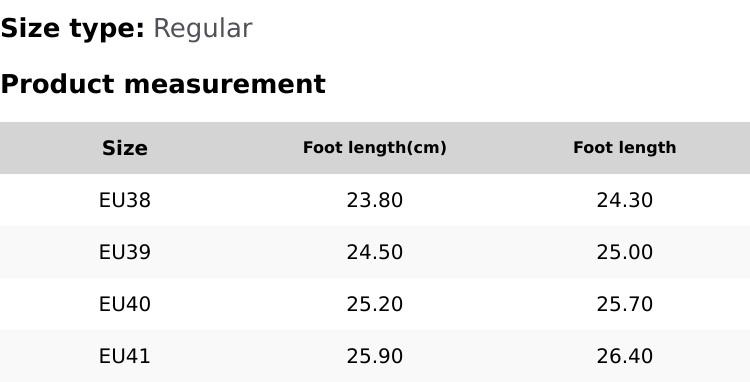Click the Size type label
The height and width of the screenshot is (382, 750).
click(x=72, y=29)
